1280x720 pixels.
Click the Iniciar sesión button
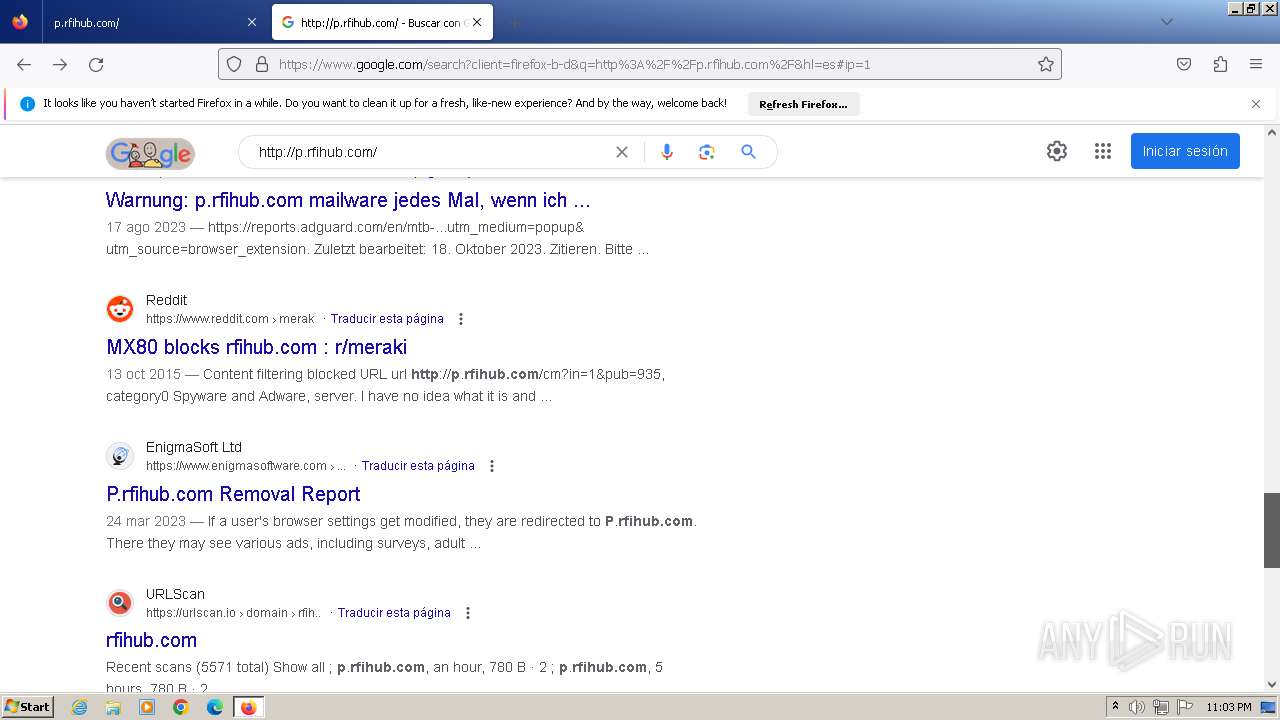point(1185,151)
